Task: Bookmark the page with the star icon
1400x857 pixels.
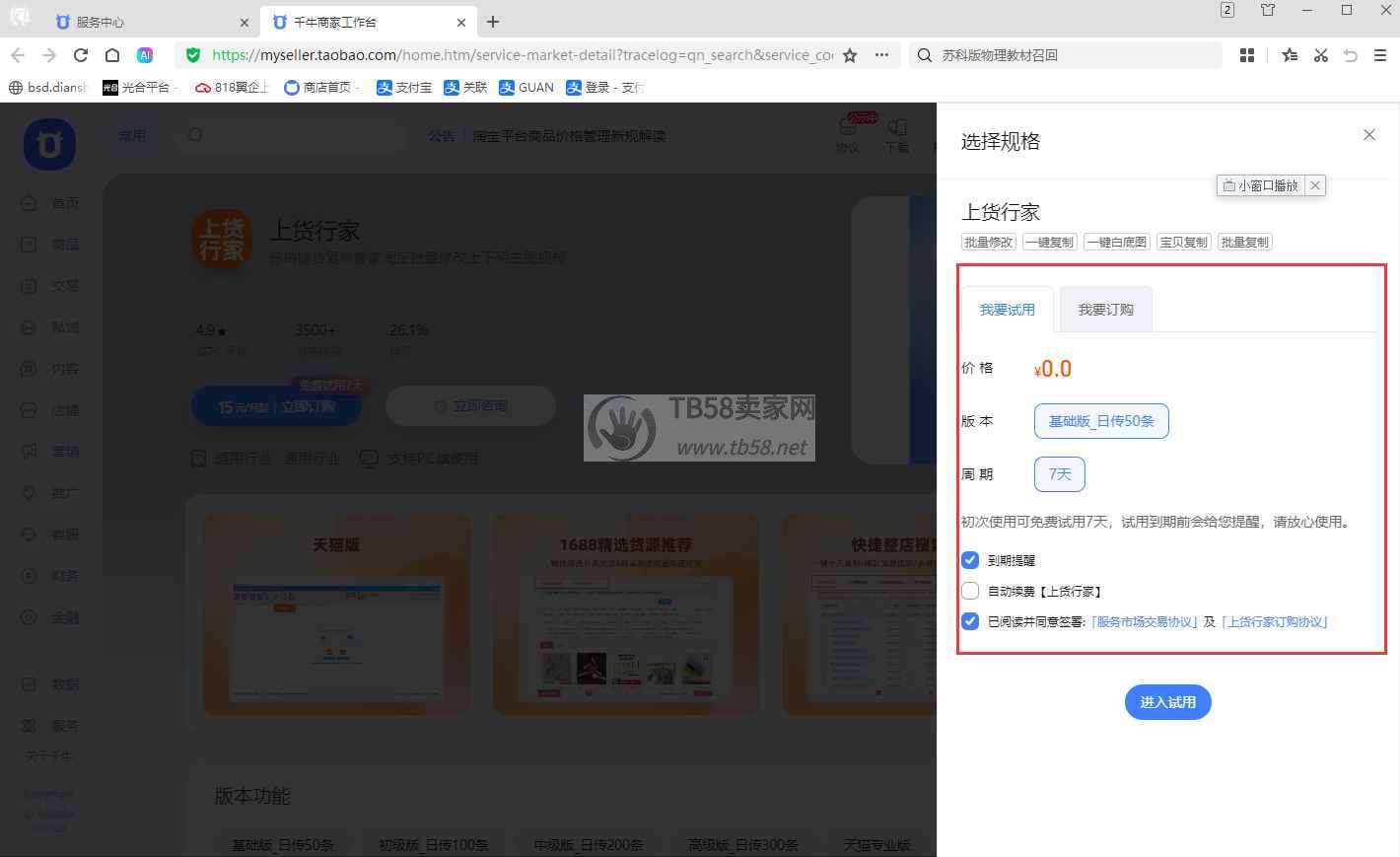Action: tap(850, 55)
